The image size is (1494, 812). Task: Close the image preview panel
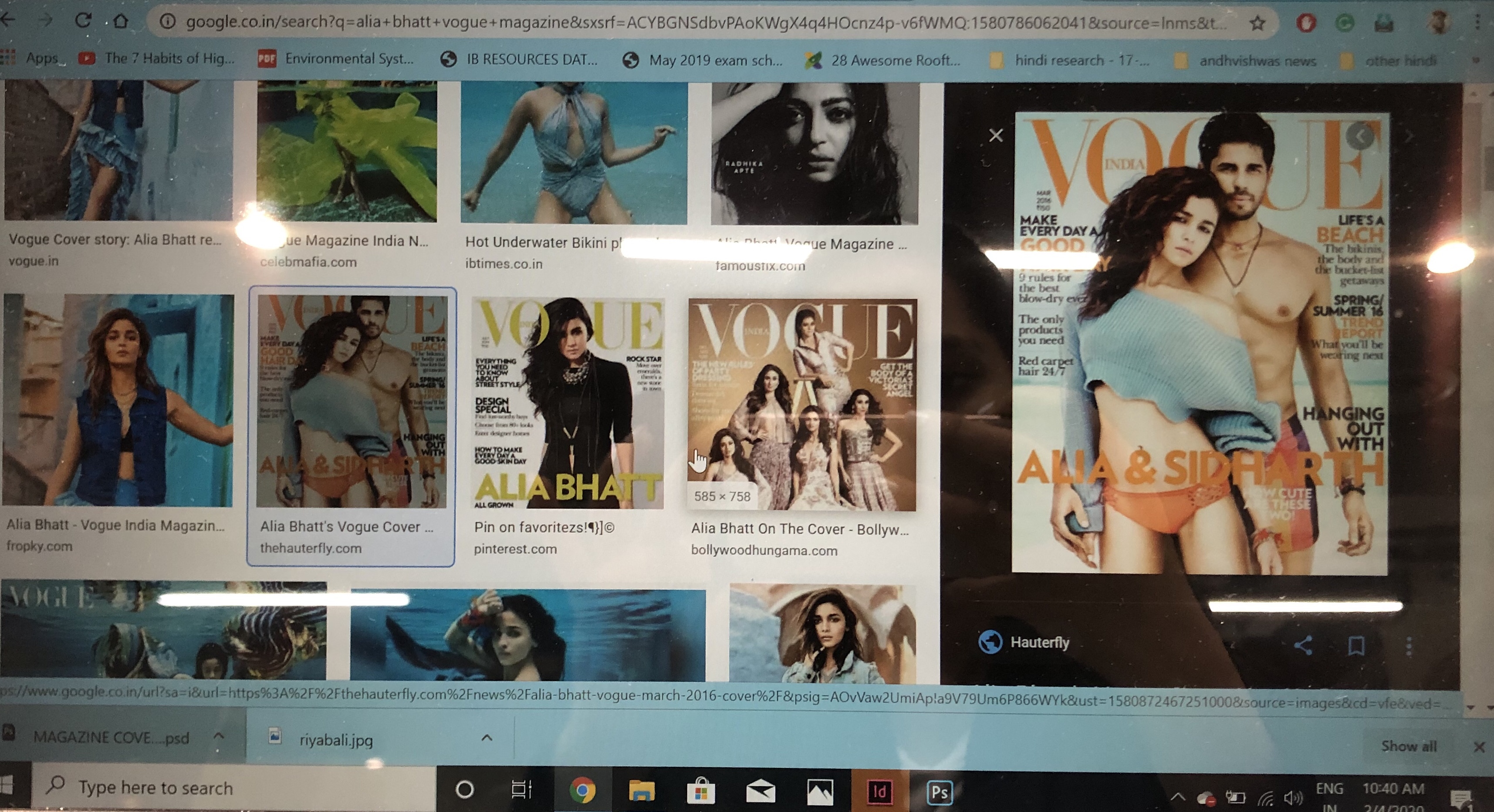point(996,135)
